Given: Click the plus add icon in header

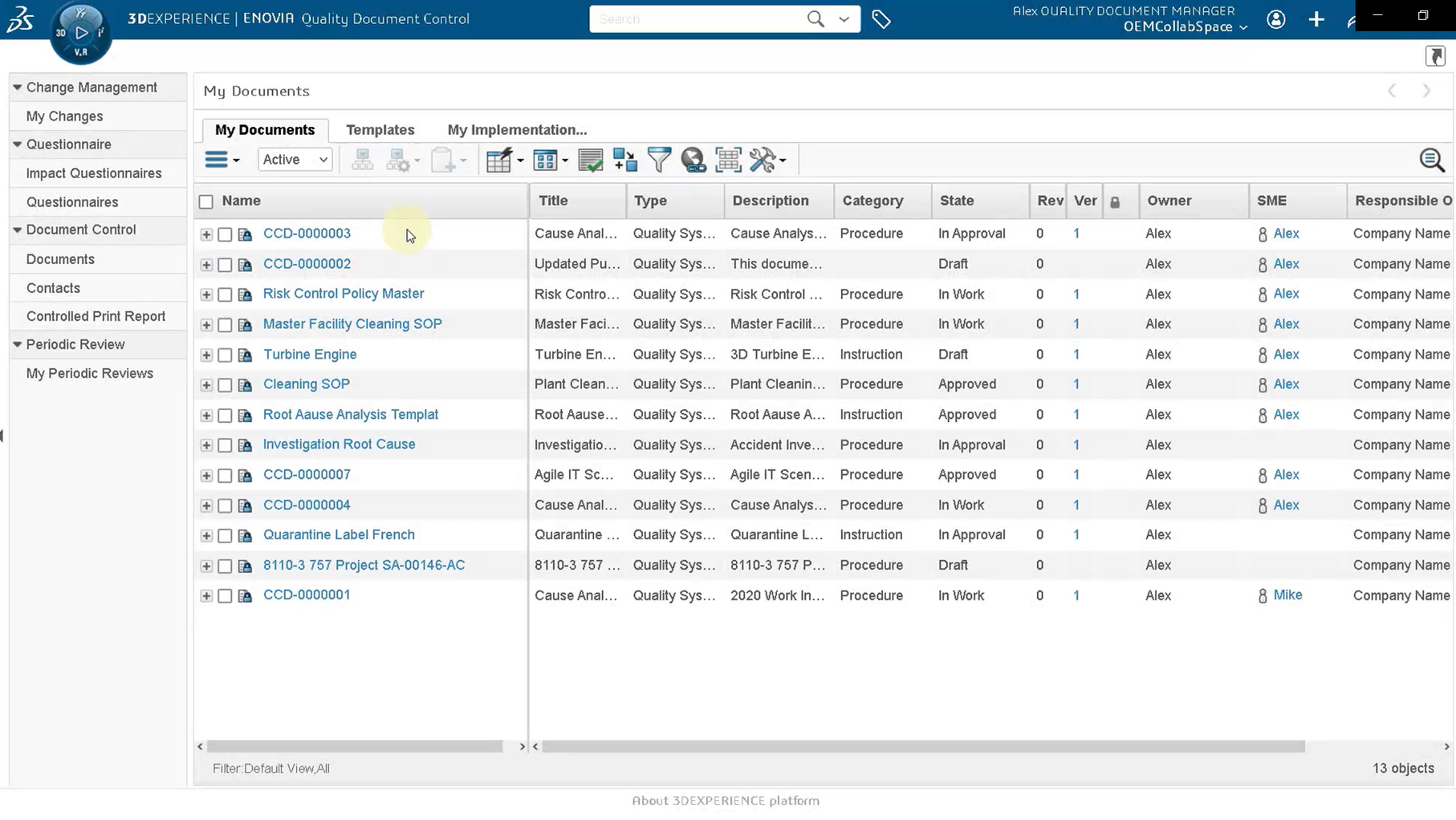Looking at the screenshot, I should 1316,19.
